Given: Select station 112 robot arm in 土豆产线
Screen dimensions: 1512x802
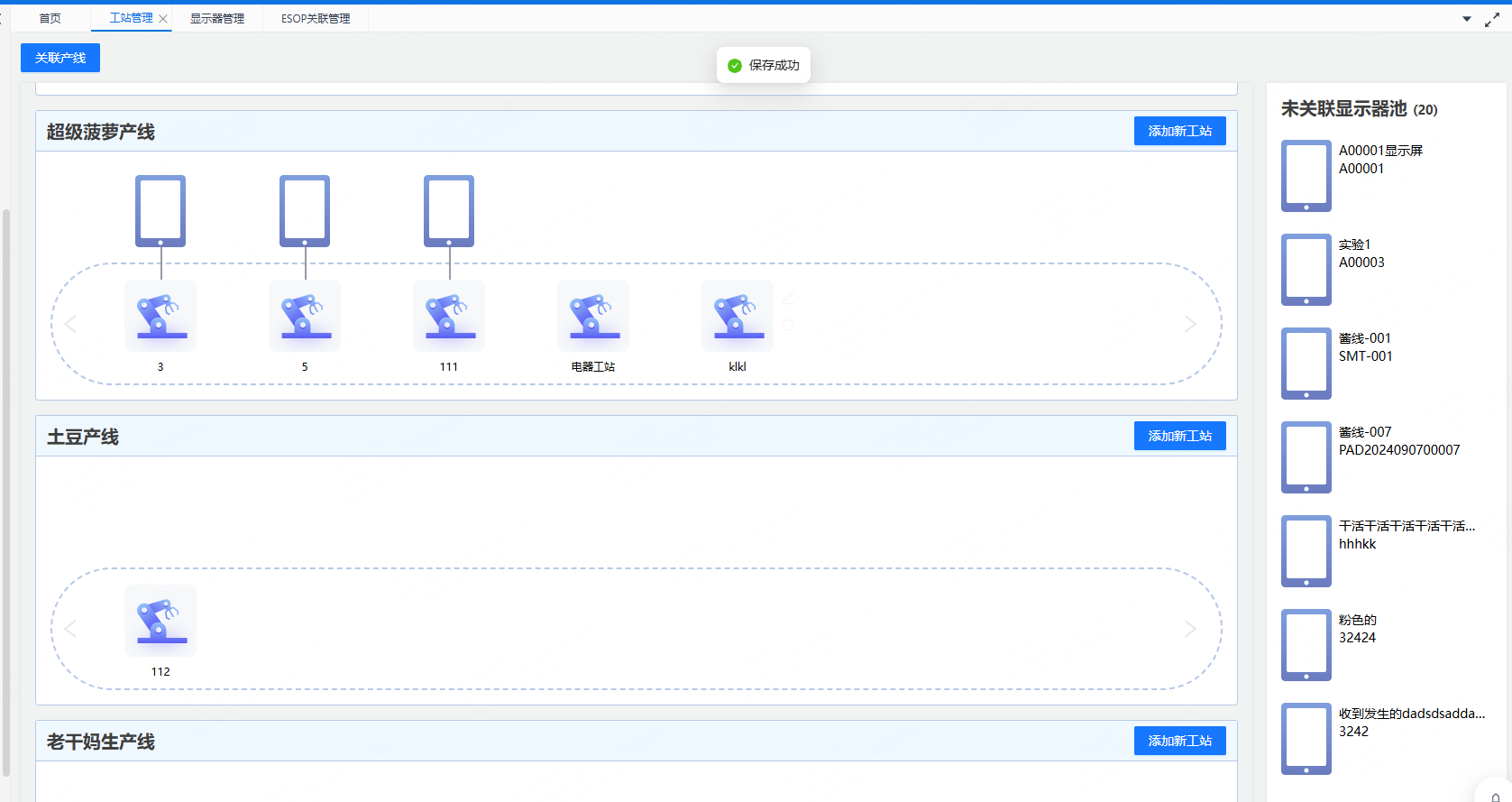Looking at the screenshot, I should pos(160,621).
